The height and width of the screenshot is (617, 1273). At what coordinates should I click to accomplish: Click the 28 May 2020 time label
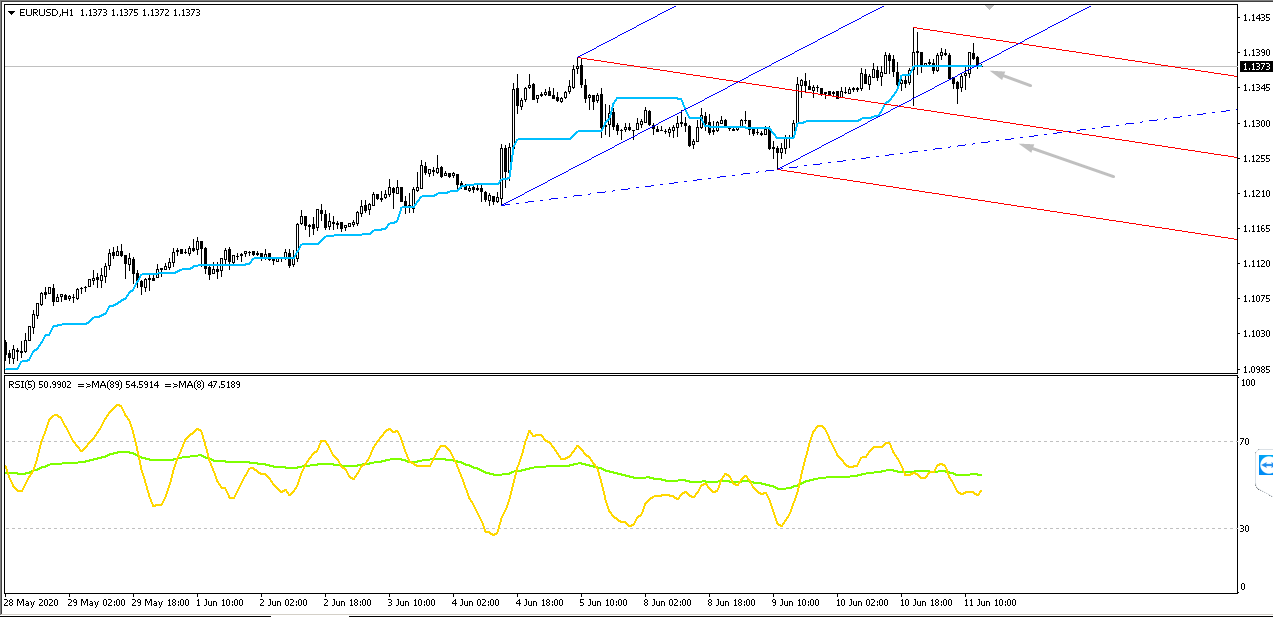pos(30,603)
